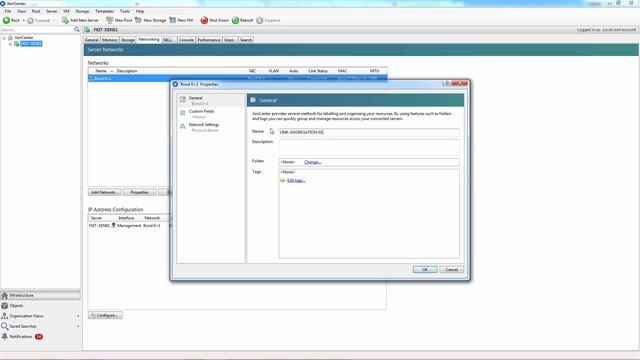Click the Add Network button
The width and height of the screenshot is (640, 360).
pos(104,192)
